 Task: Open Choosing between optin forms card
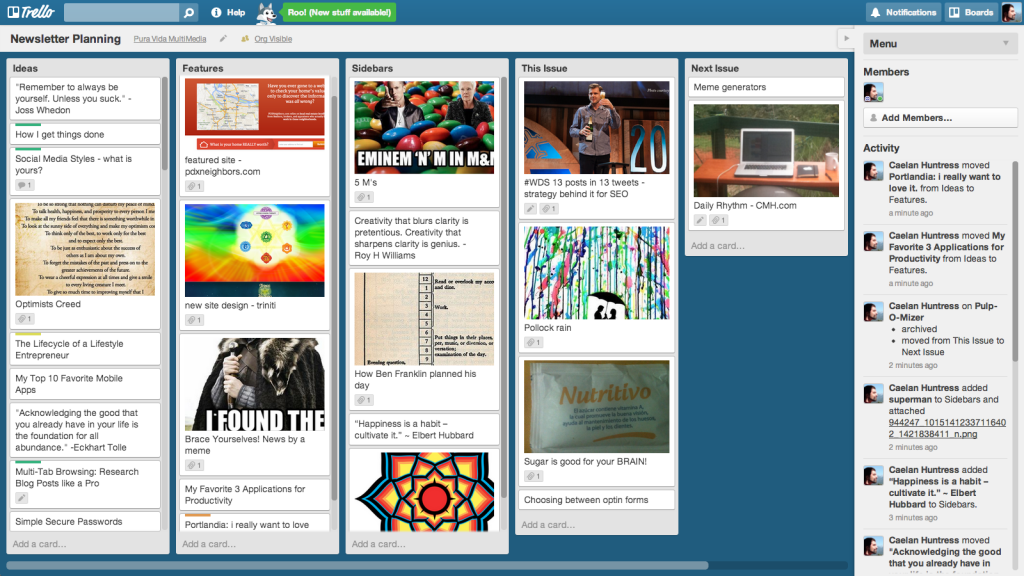pyautogui.click(x=596, y=500)
